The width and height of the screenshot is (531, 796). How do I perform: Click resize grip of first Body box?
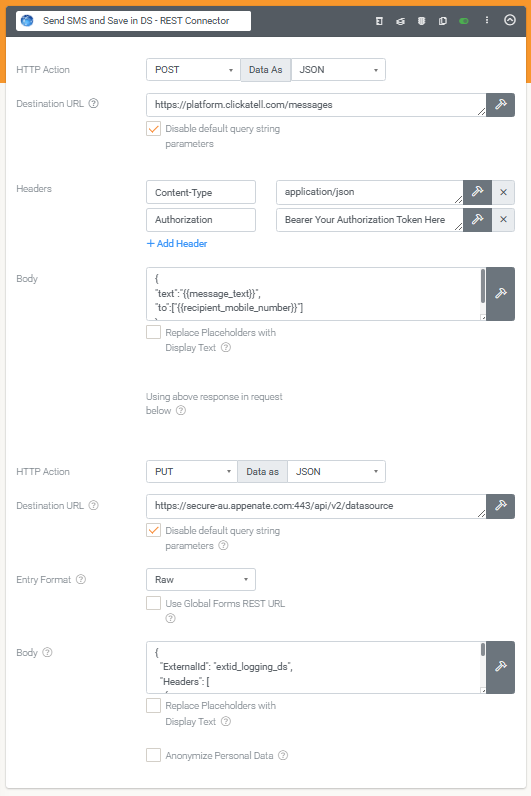click(x=483, y=317)
